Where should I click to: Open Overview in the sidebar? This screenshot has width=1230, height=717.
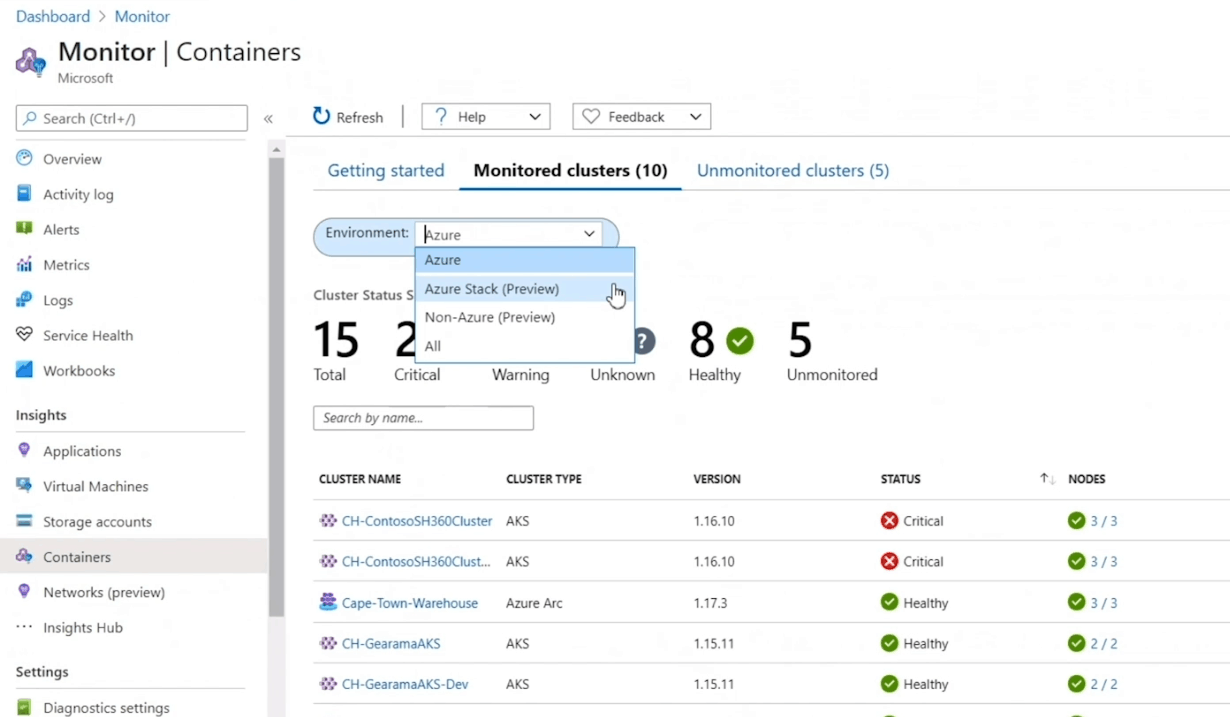72,159
